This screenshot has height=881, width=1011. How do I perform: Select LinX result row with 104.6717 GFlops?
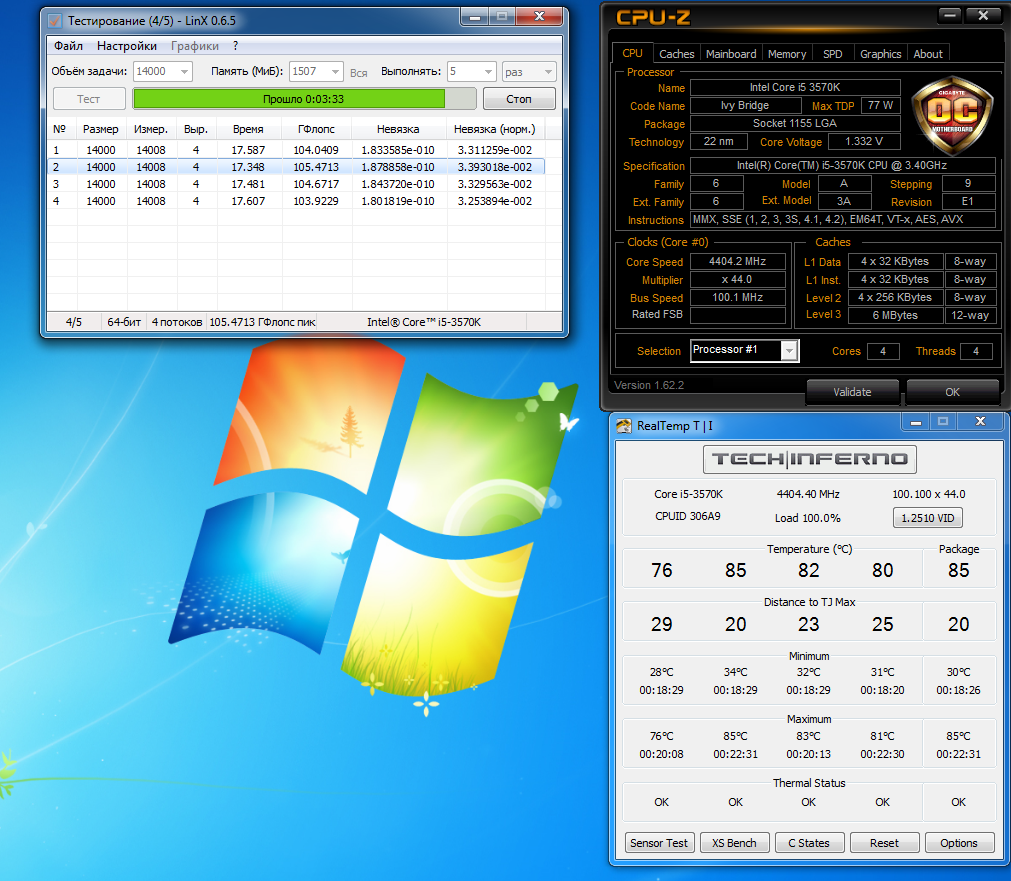click(297, 184)
